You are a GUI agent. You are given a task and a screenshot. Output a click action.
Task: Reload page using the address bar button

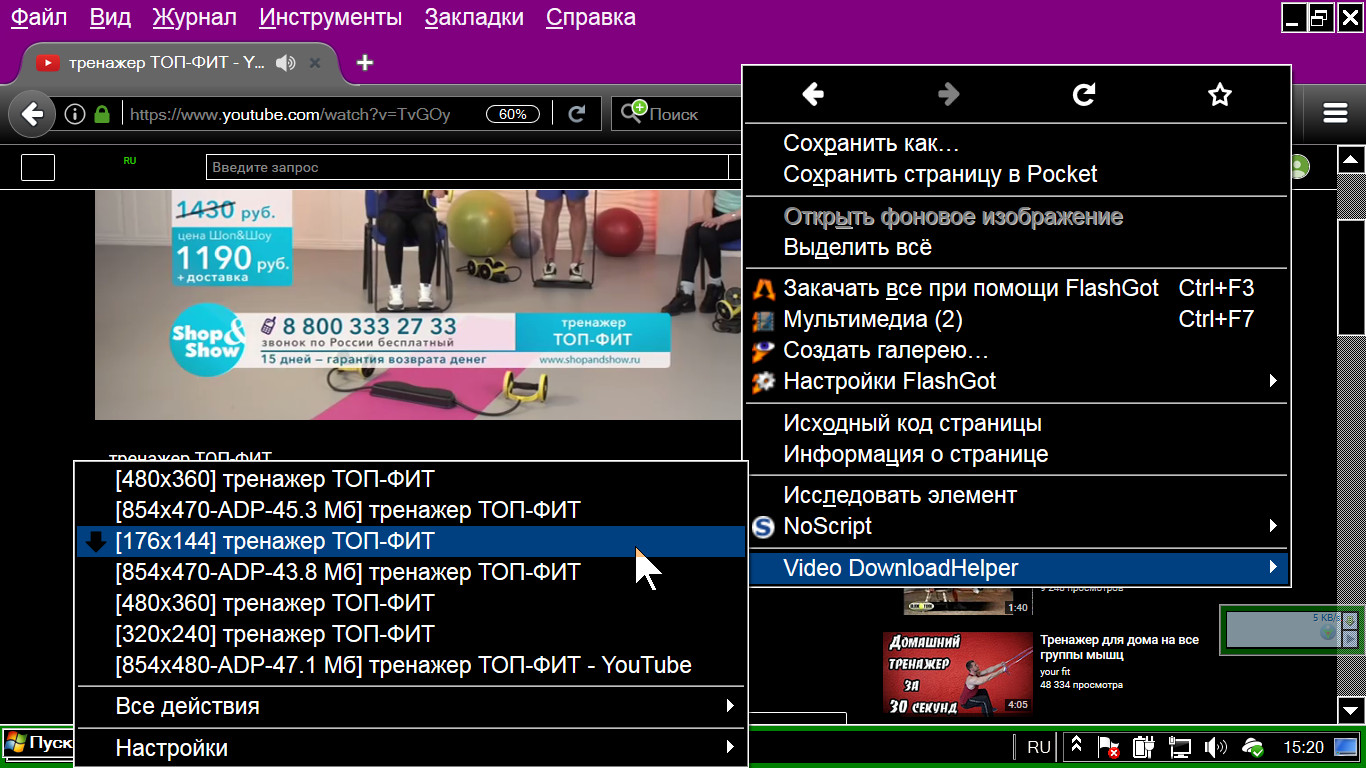[576, 114]
